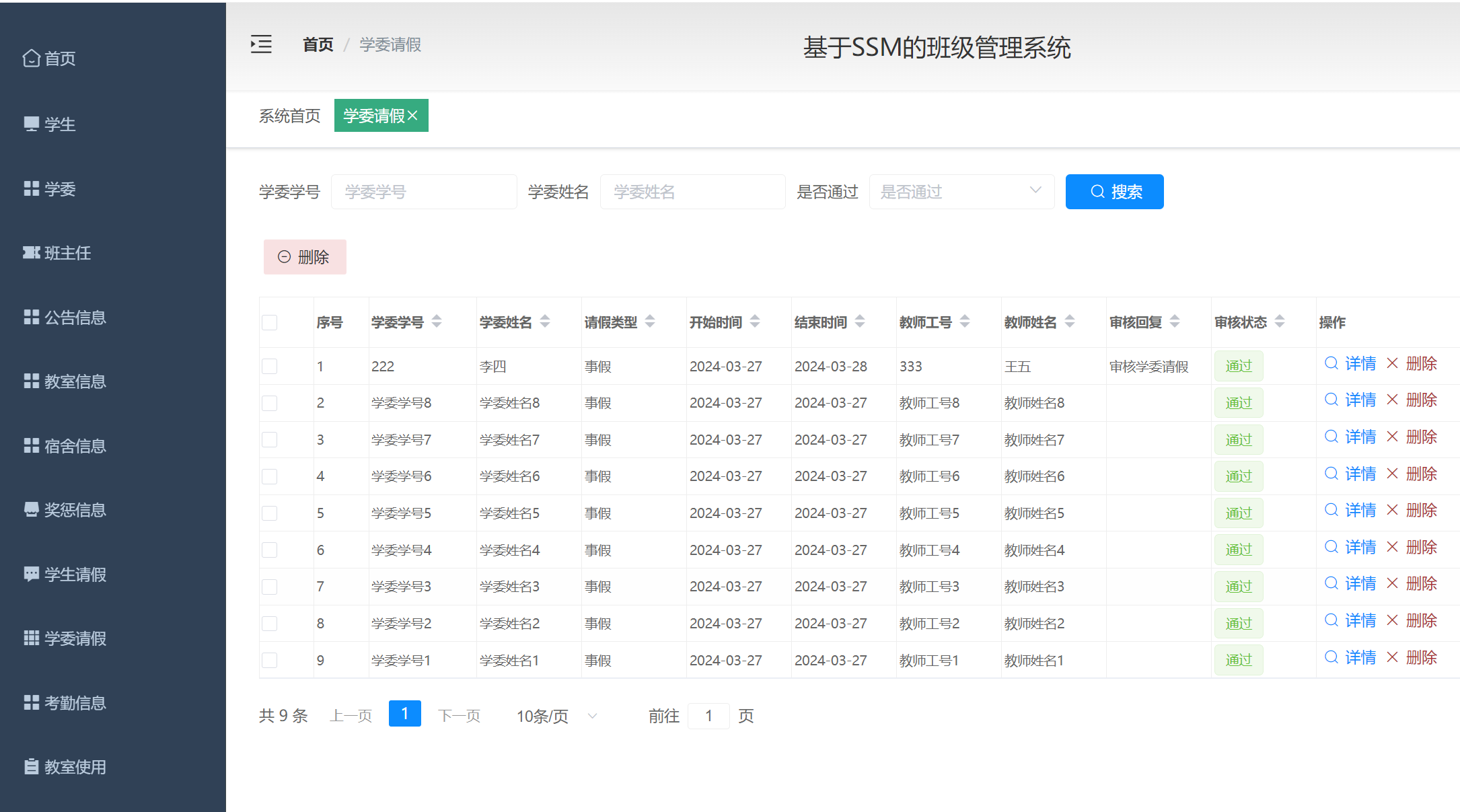Click 详情 link for row 学委学号2
This screenshot has height=812, width=1460.
pos(1360,620)
